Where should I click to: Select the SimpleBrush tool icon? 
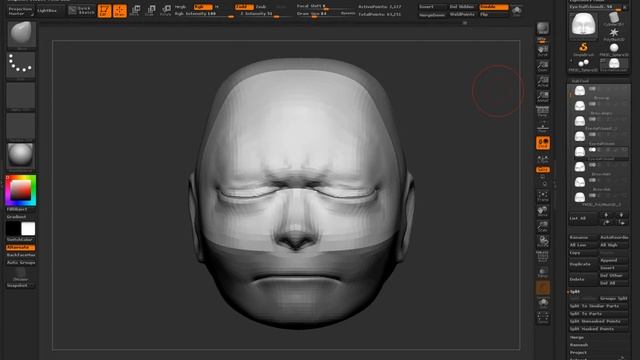click(x=583, y=49)
